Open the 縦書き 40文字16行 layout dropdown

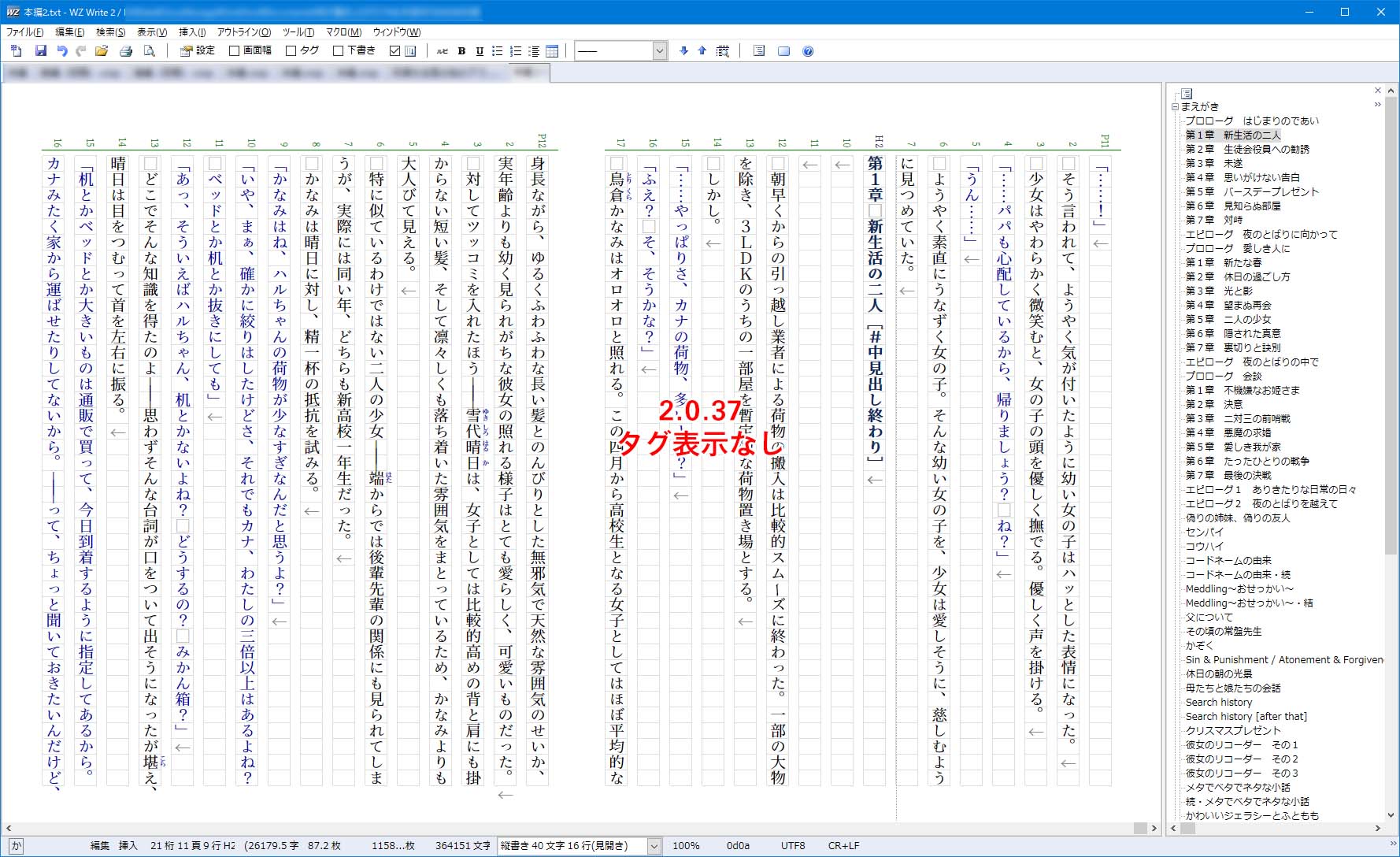coord(654,846)
